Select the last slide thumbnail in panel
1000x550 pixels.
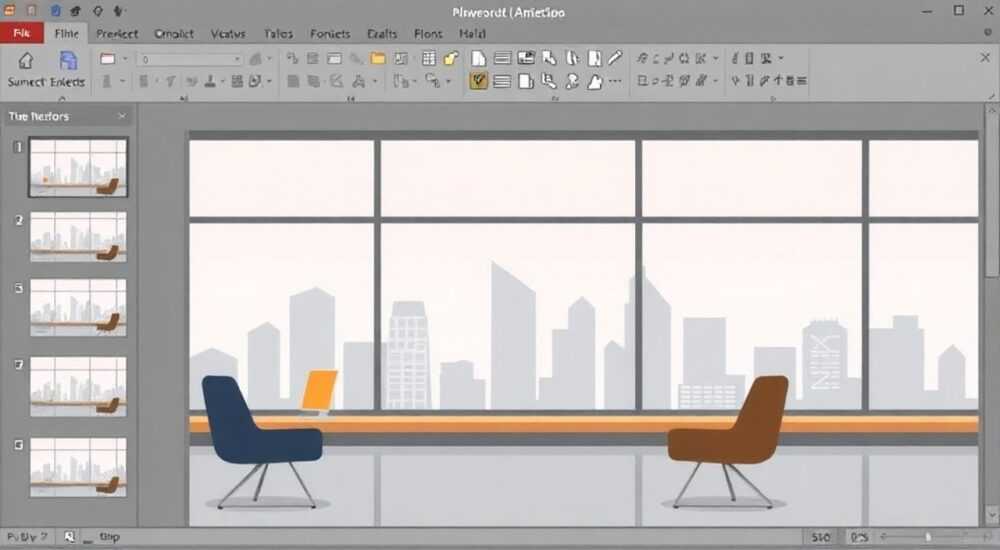point(78,467)
